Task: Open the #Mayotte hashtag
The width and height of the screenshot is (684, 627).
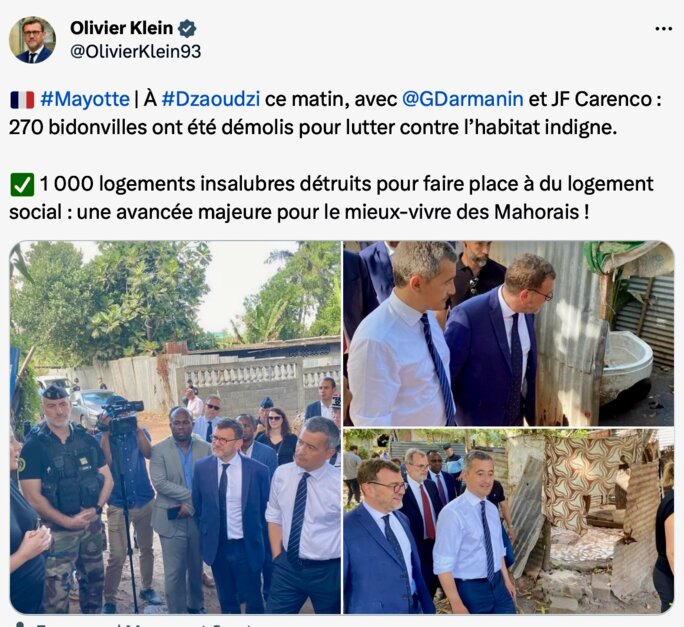Action: pyautogui.click(x=85, y=99)
